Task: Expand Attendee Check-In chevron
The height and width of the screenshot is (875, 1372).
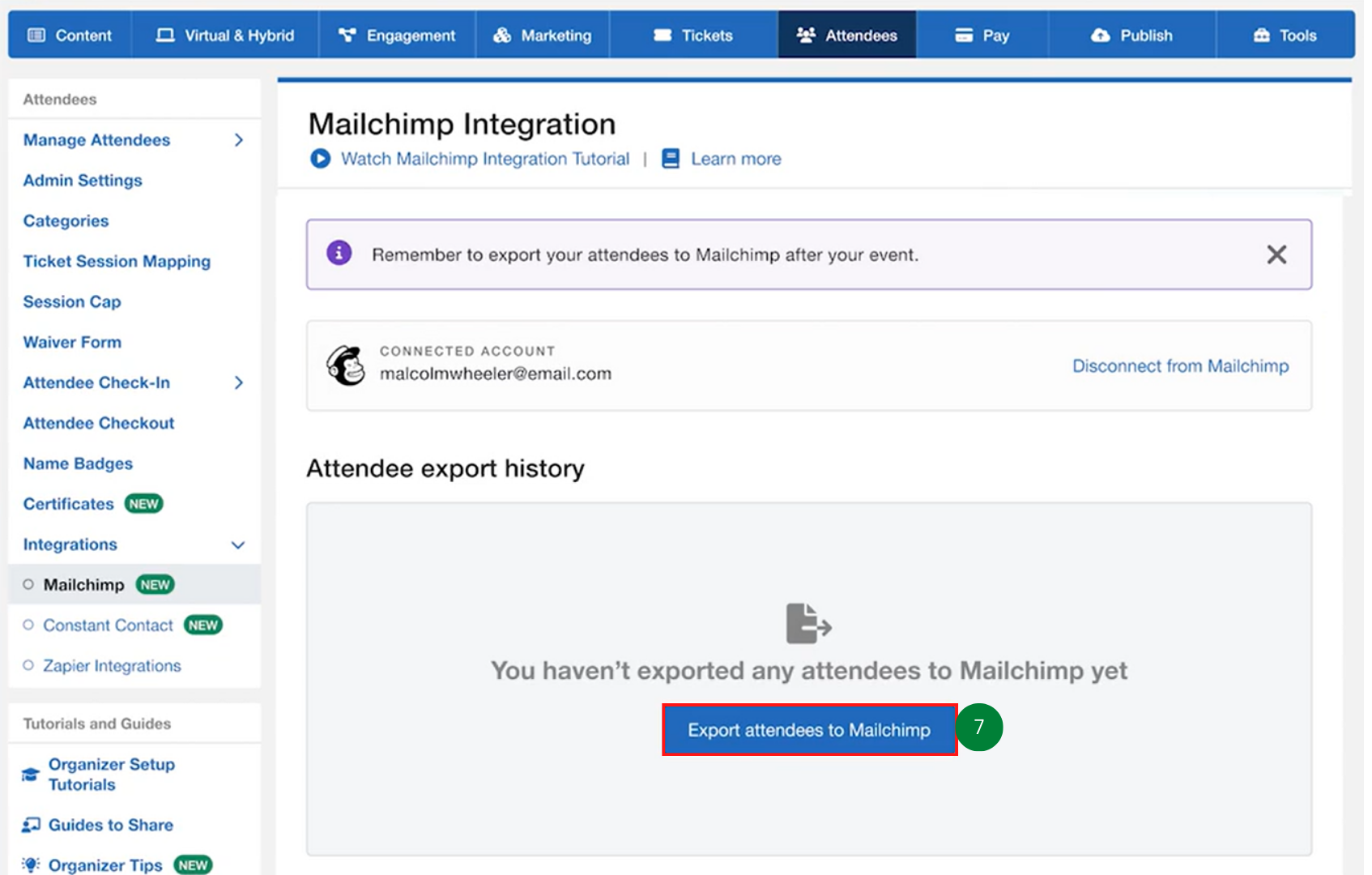Action: pyautogui.click(x=238, y=382)
